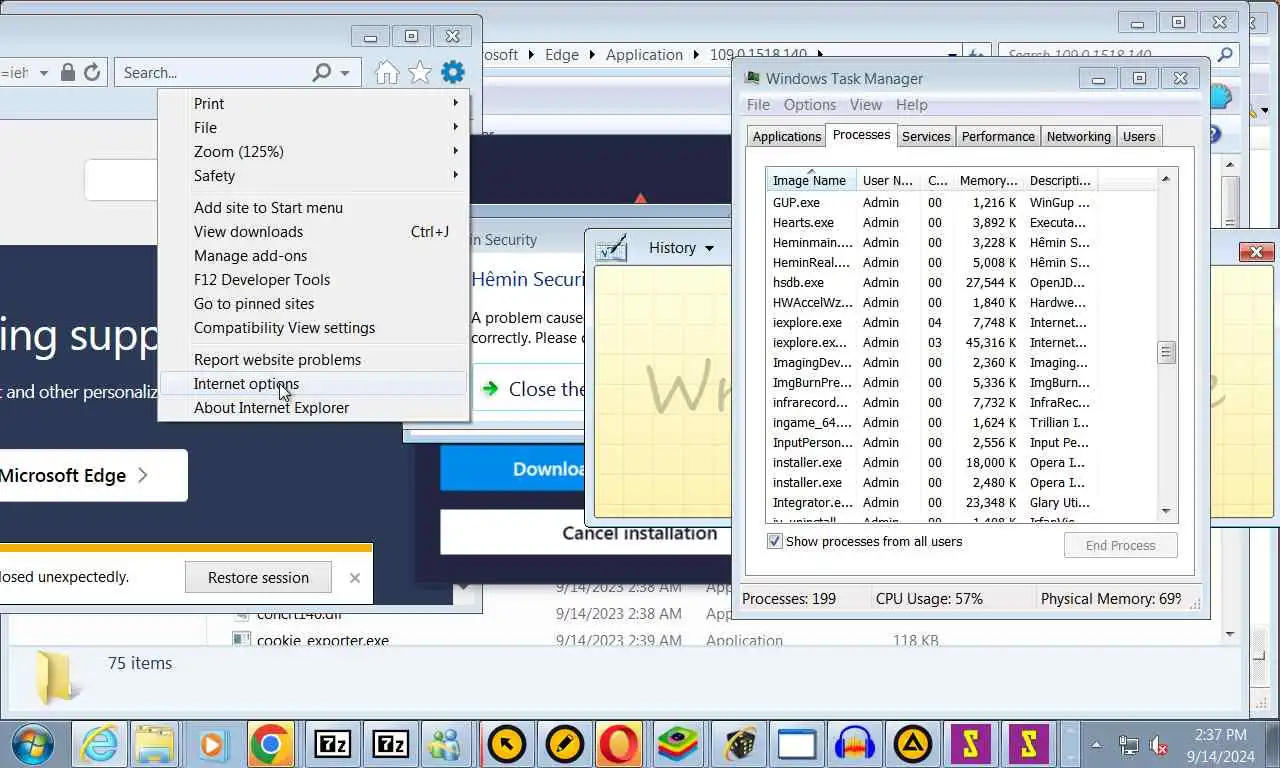Click the End Process button
Image resolution: width=1280 pixels, height=768 pixels.
pyautogui.click(x=1120, y=545)
